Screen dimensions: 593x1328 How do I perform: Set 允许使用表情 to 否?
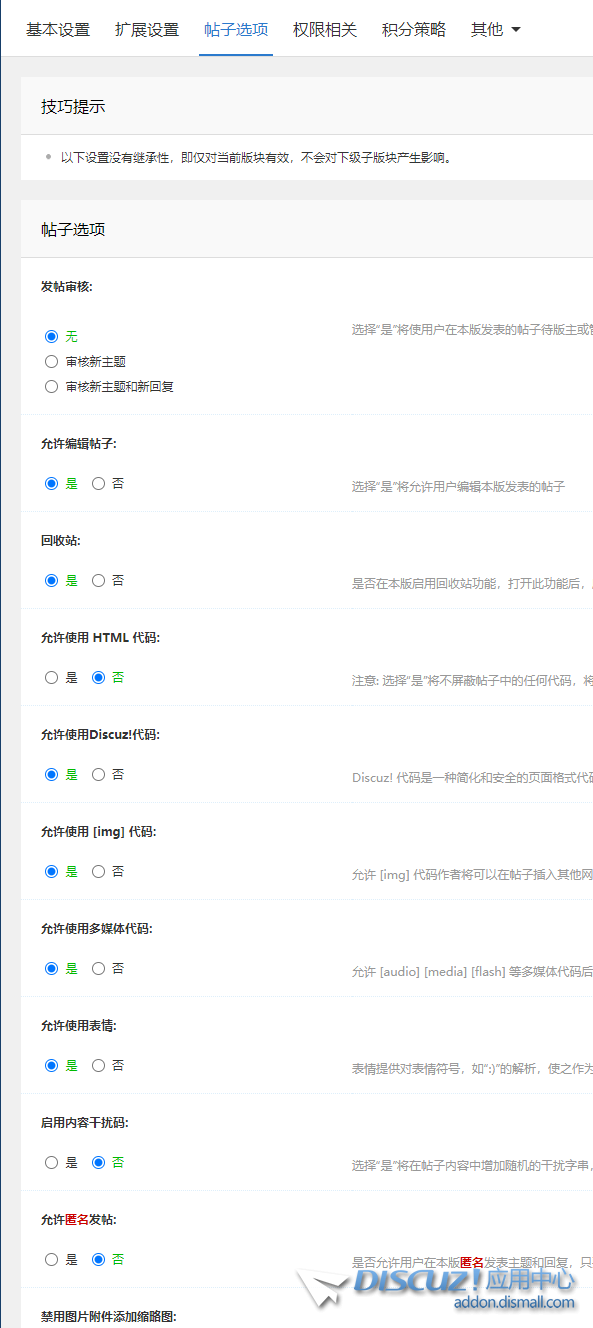click(x=98, y=1066)
